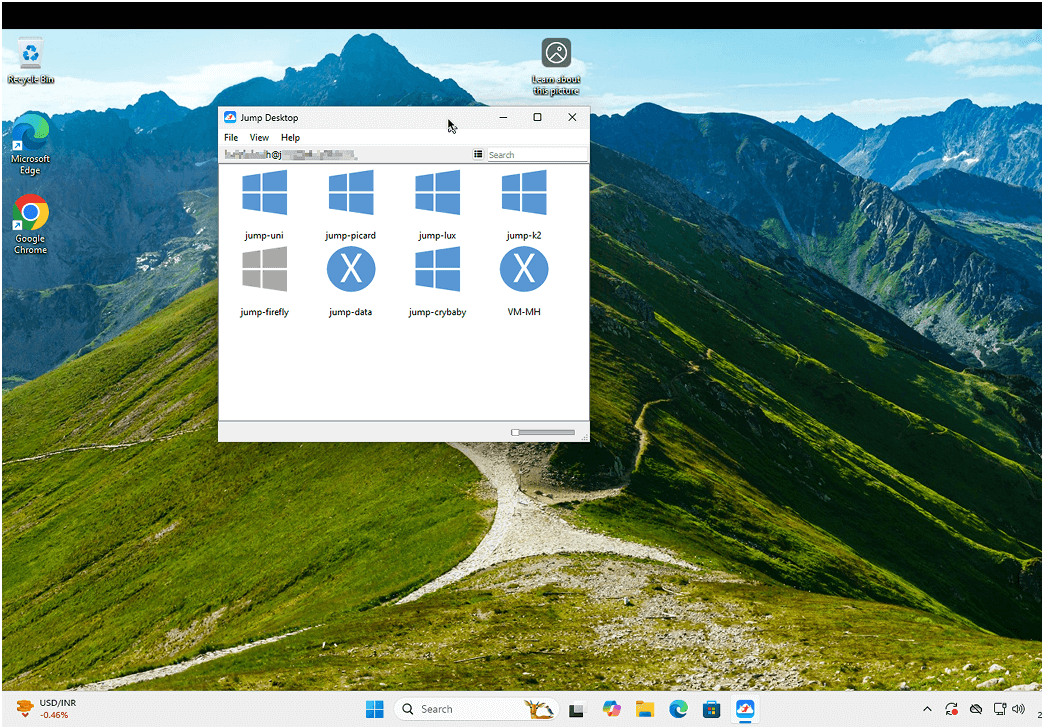Select the jump-data Mac computer
This screenshot has height=727, width=1042.
click(351, 269)
